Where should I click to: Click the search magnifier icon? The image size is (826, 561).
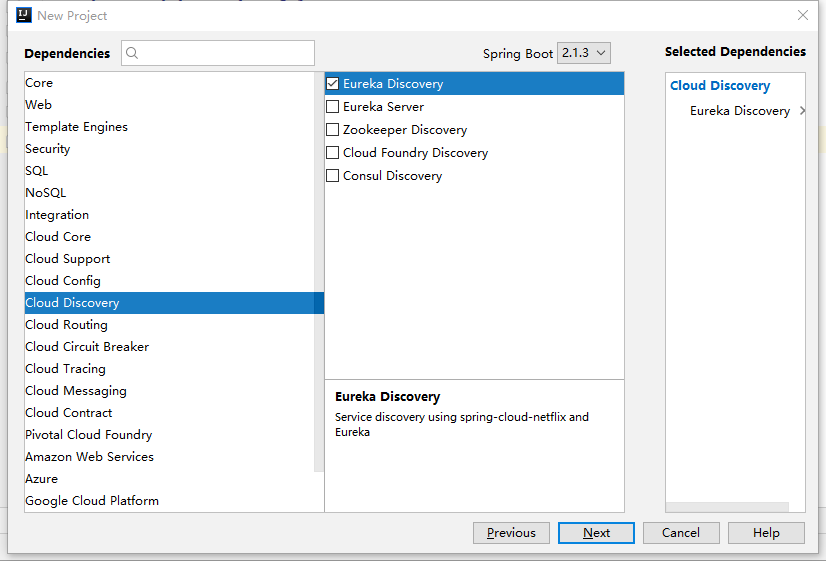point(132,53)
